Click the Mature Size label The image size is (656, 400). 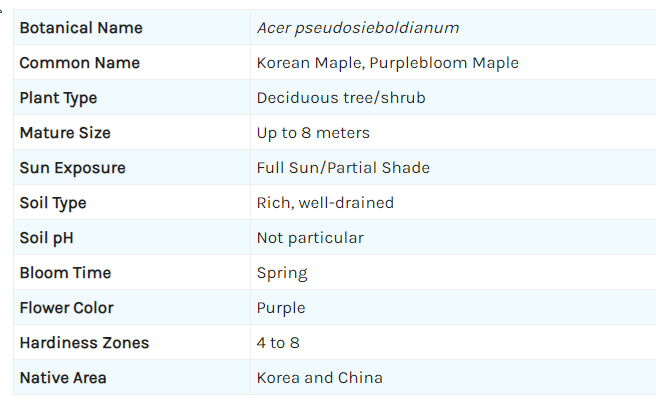click(x=65, y=133)
